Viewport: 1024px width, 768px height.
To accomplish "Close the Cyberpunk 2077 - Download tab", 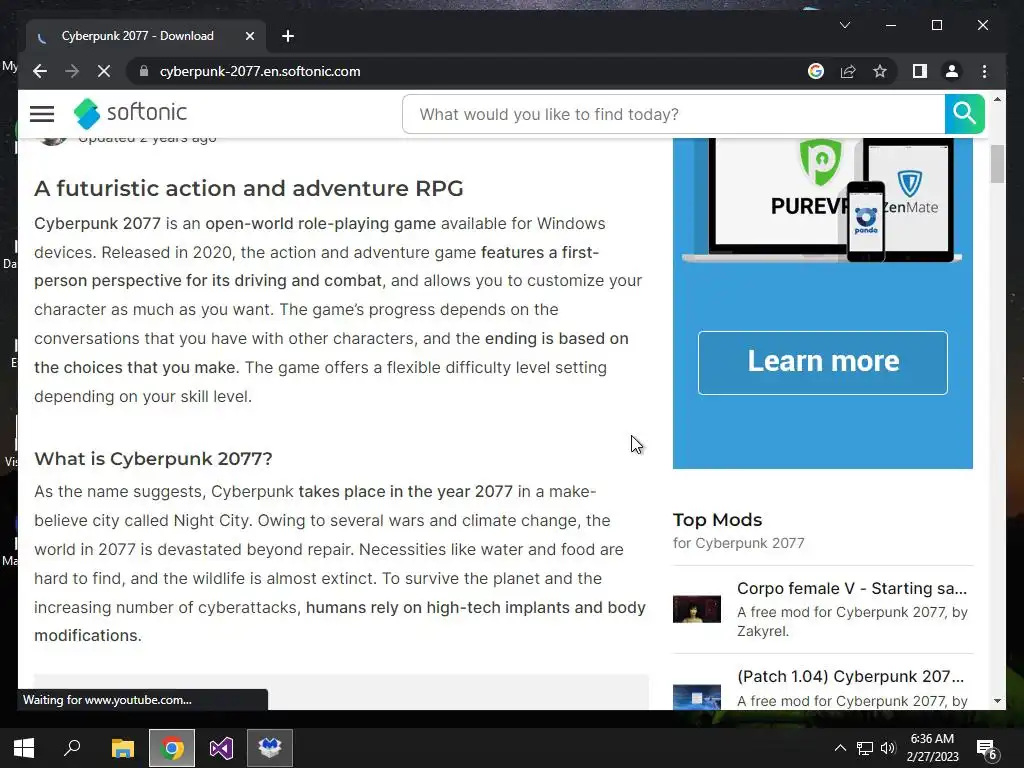I will point(249,36).
